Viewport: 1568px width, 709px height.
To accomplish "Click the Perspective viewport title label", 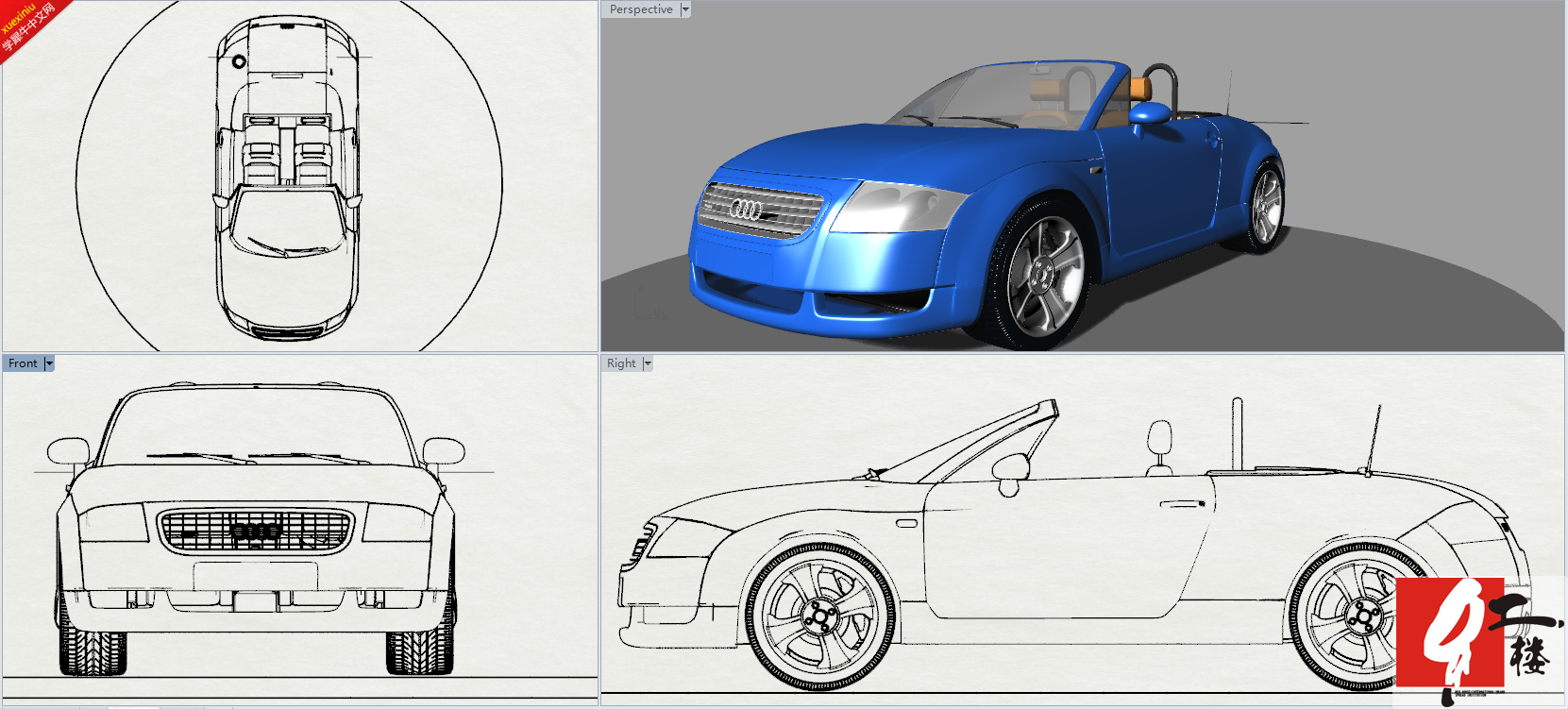I will [641, 9].
